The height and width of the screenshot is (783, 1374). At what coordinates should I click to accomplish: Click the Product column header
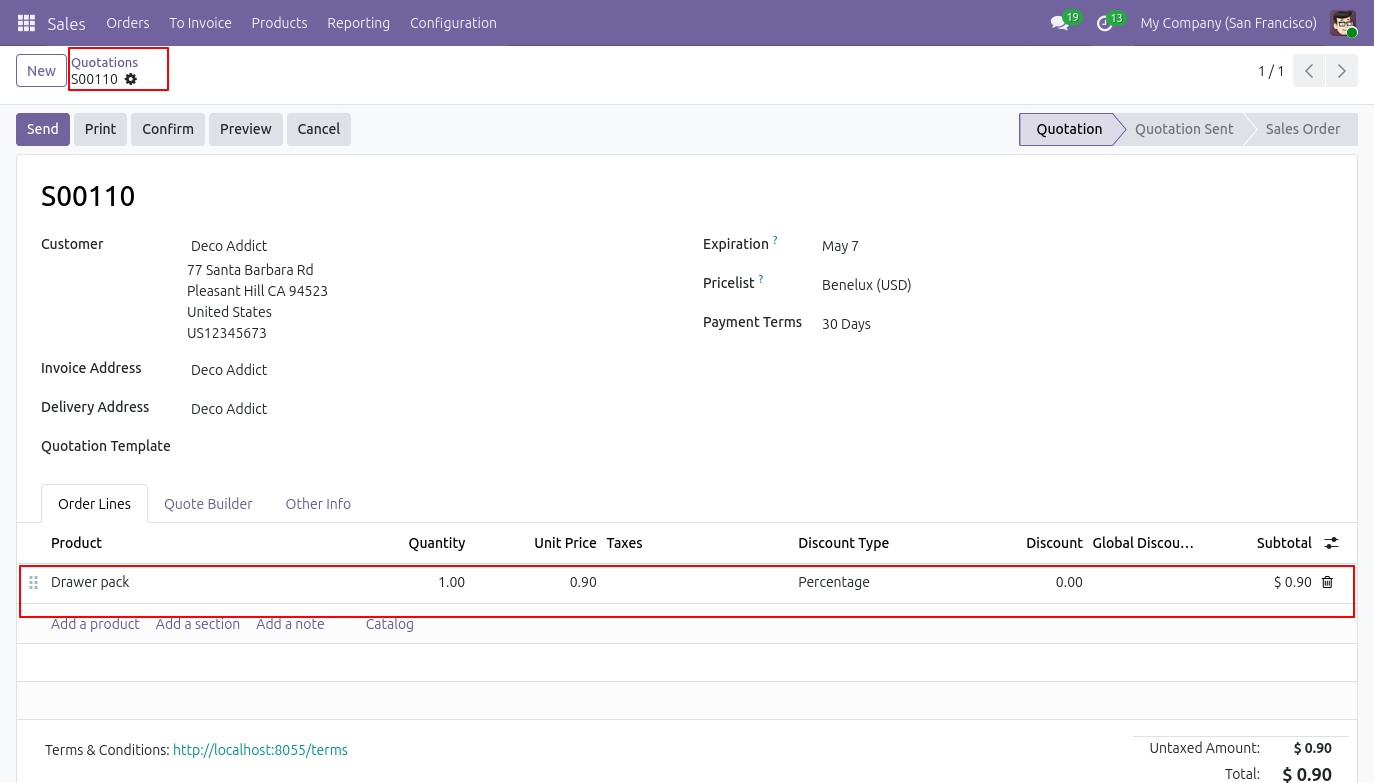point(77,543)
